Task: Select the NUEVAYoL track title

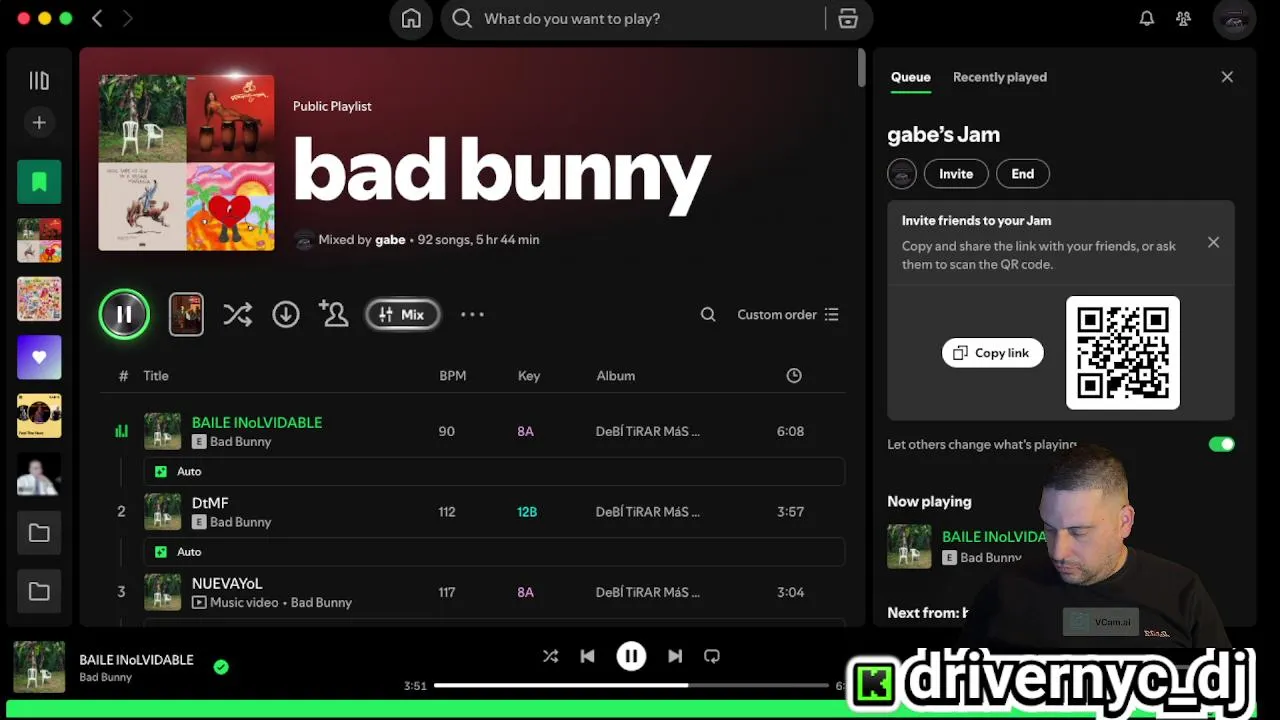Action: pyautogui.click(x=227, y=583)
